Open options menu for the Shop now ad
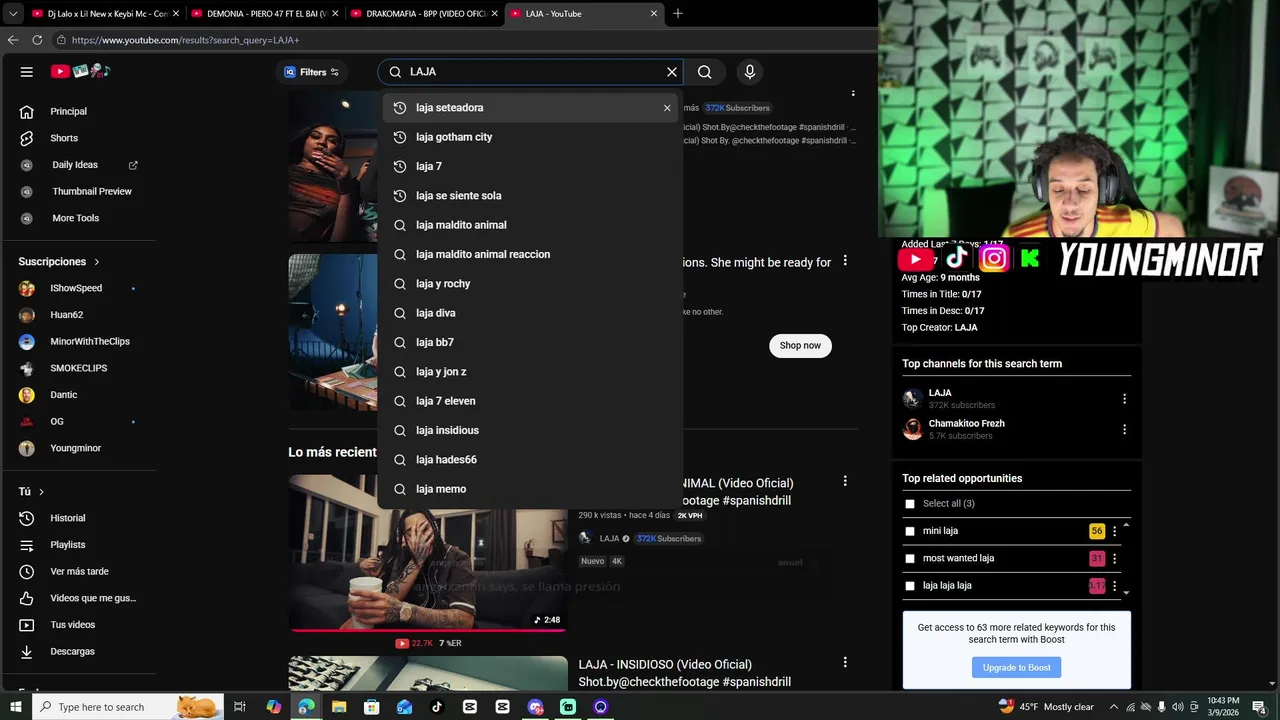The image size is (1280, 720). (x=845, y=261)
